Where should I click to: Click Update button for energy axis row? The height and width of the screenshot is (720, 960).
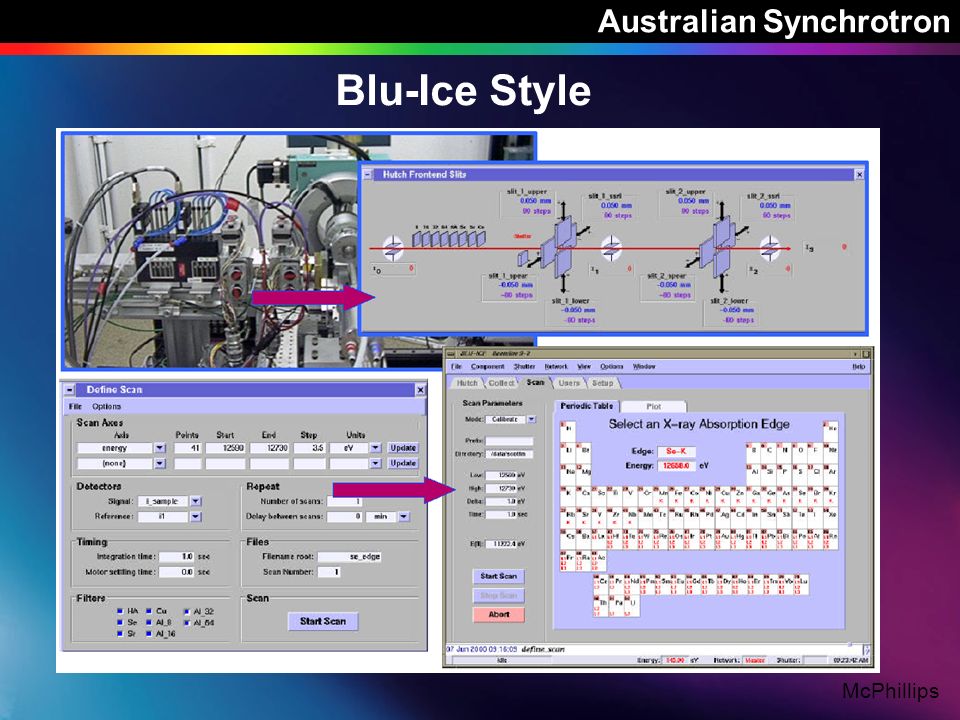[403, 448]
